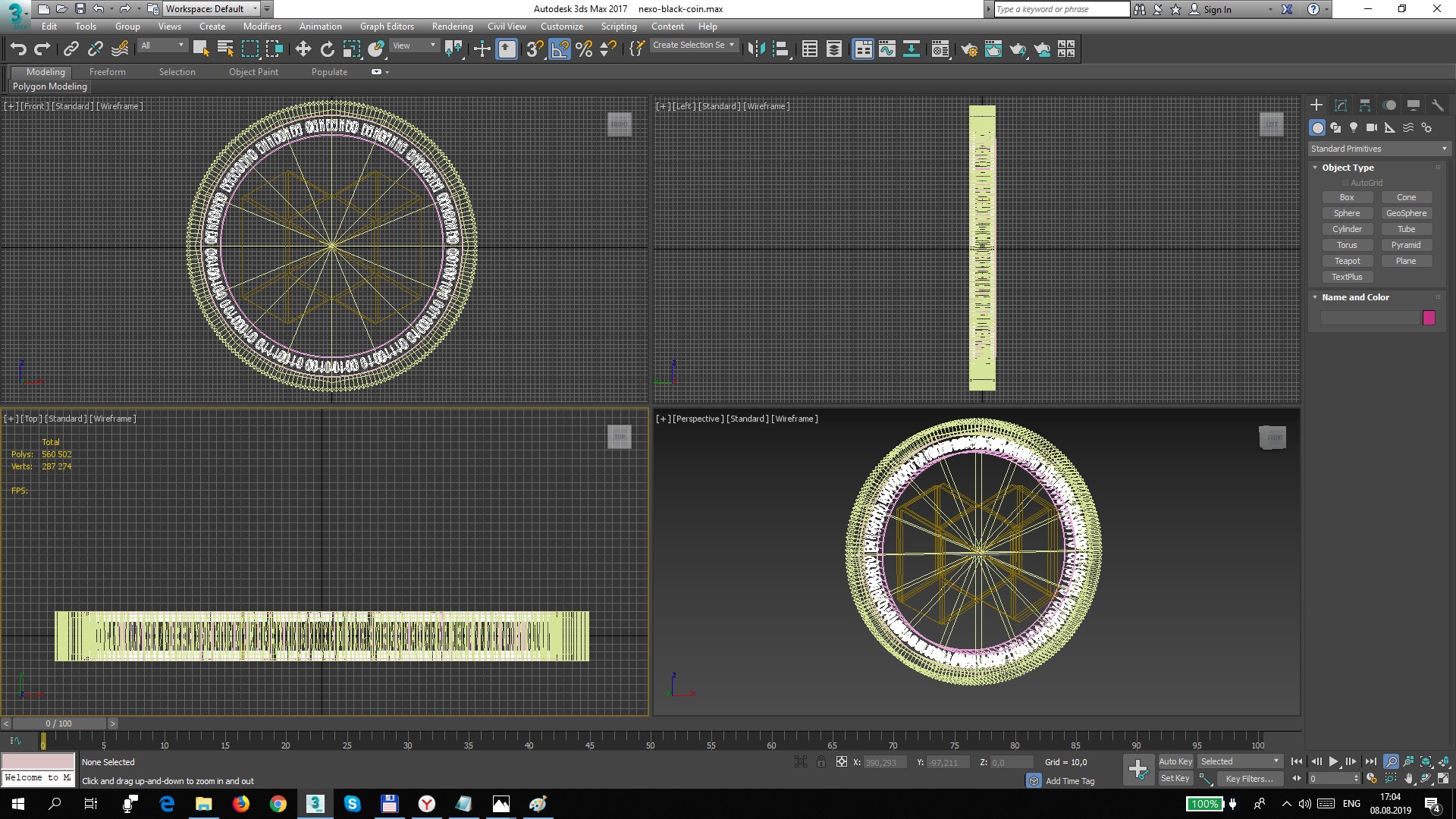Activate the Select and Rotate tool
1456x819 pixels.
(327, 49)
